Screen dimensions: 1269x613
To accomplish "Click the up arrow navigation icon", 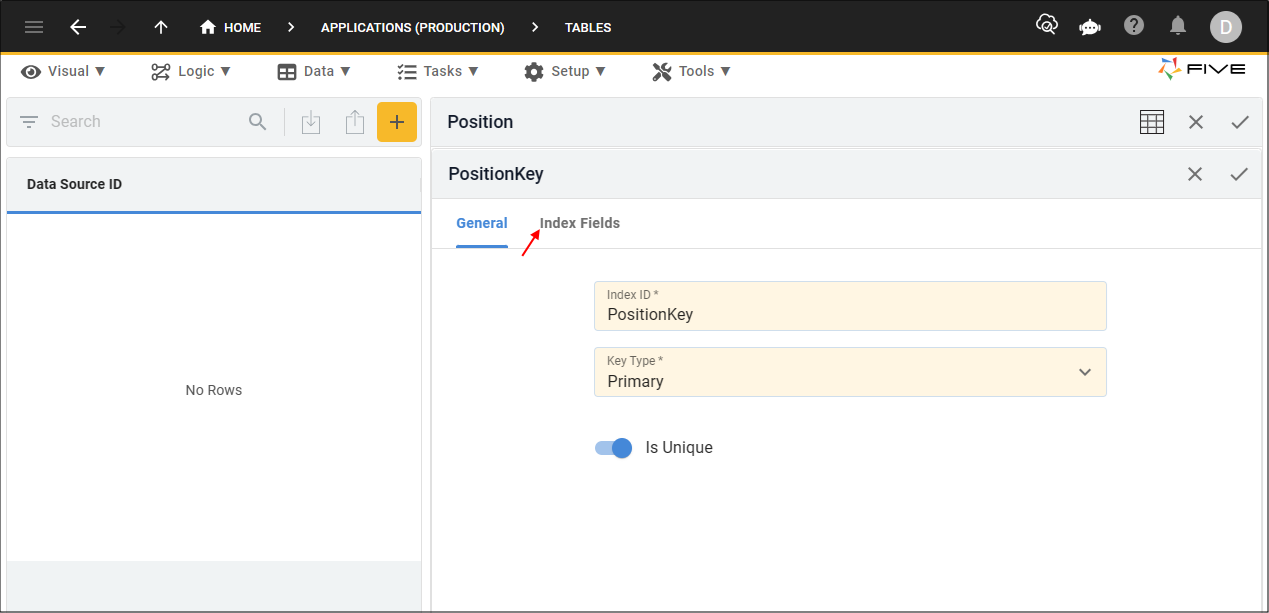I will (161, 27).
